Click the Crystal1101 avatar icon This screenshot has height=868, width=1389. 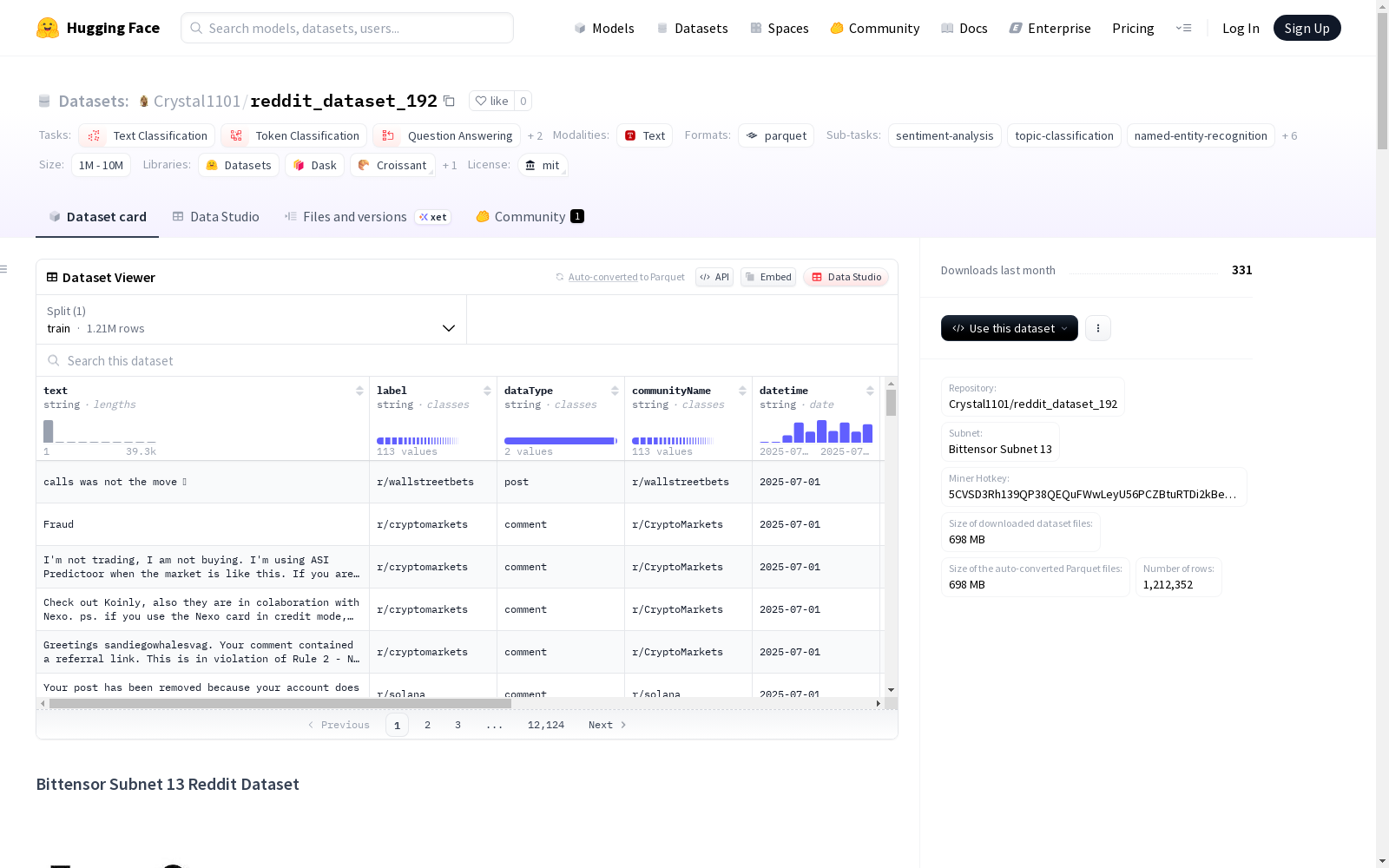pyautogui.click(x=144, y=102)
